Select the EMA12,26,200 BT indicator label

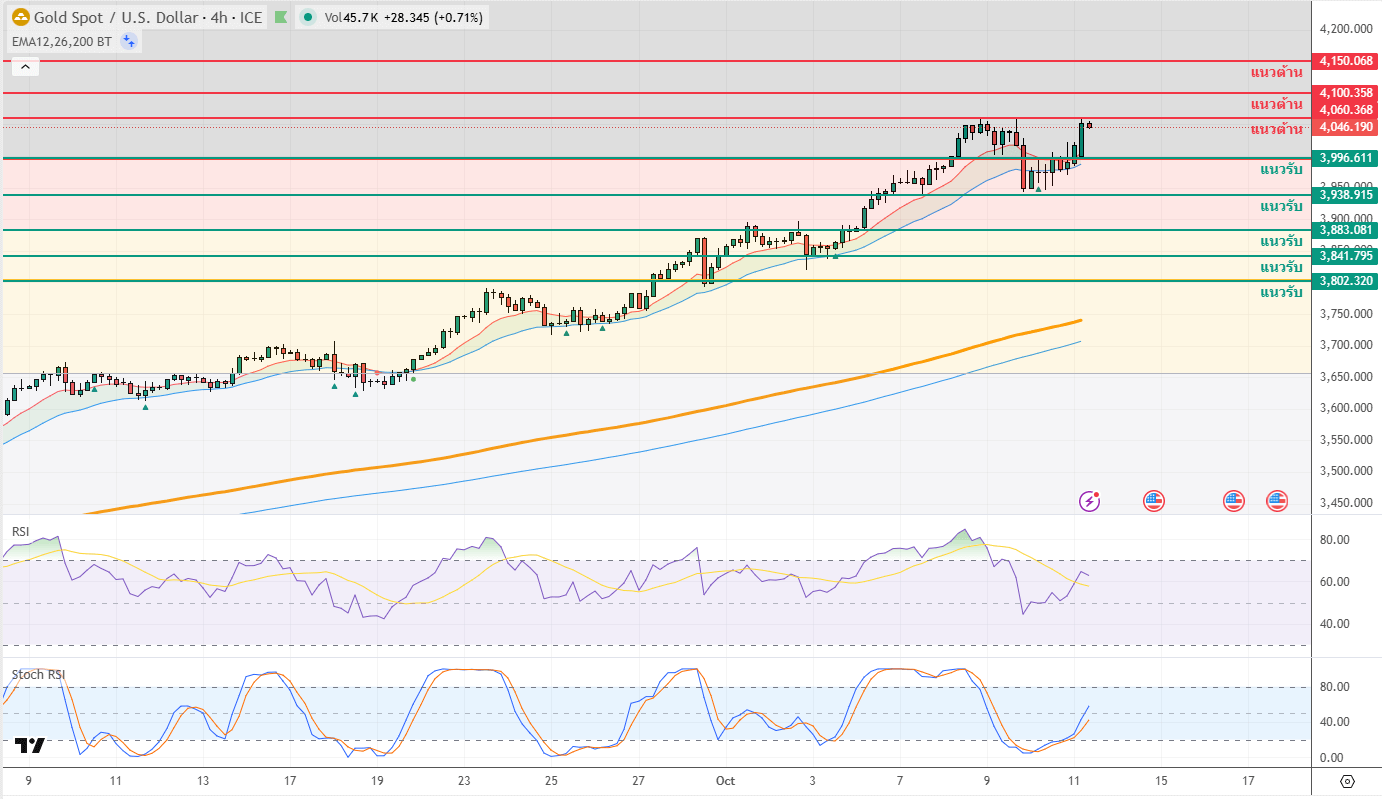(x=62, y=41)
